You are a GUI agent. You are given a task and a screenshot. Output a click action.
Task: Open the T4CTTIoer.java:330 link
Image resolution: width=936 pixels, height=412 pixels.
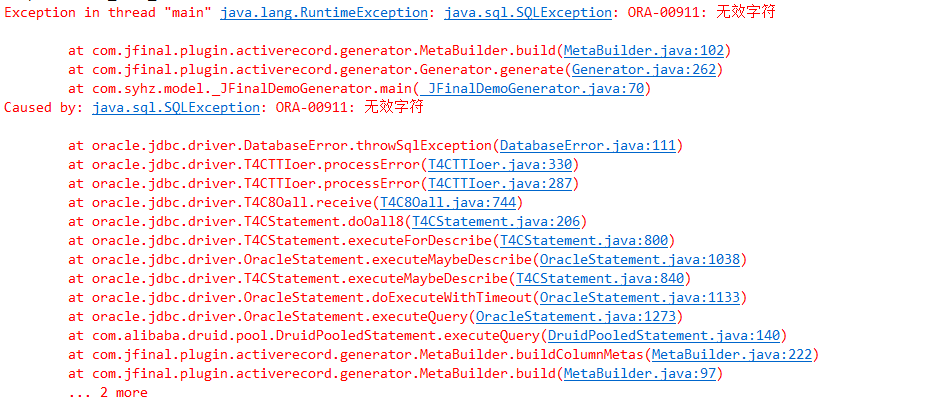(x=500, y=165)
